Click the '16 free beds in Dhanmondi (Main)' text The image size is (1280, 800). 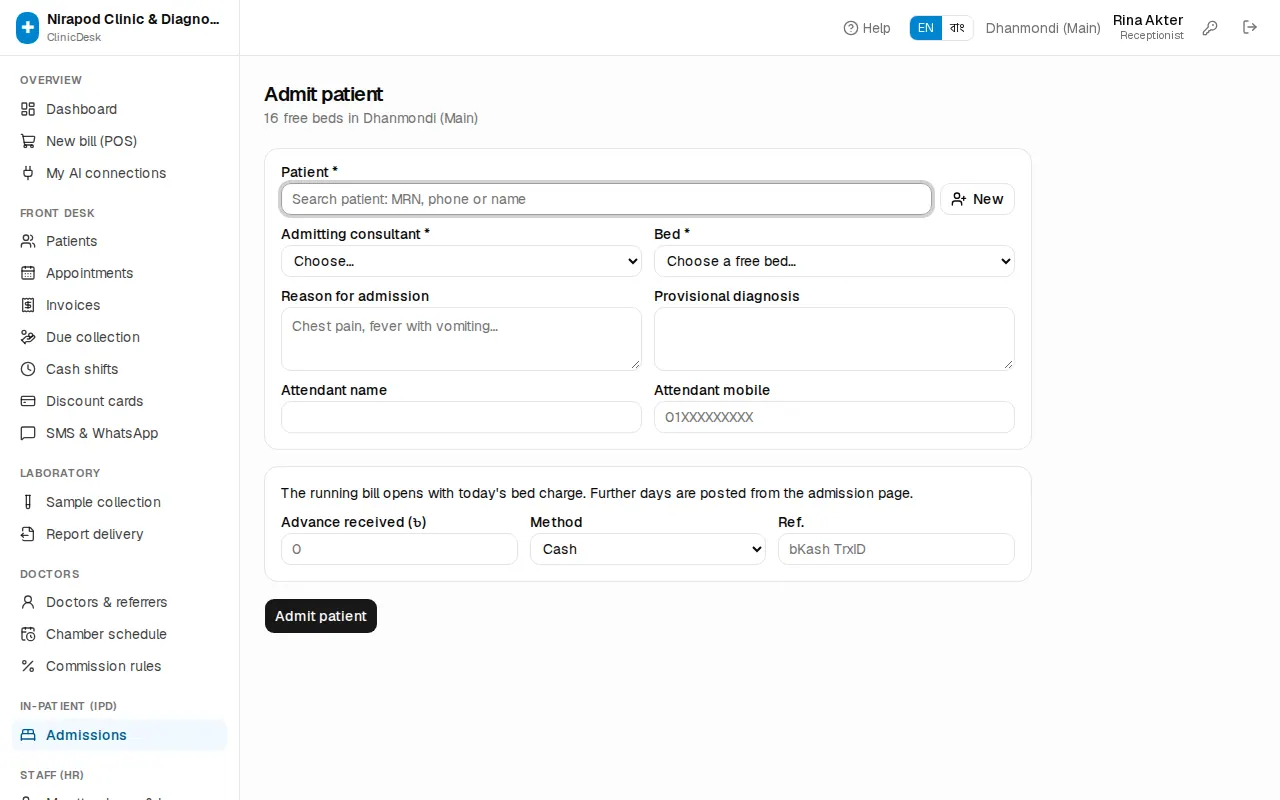pos(371,118)
